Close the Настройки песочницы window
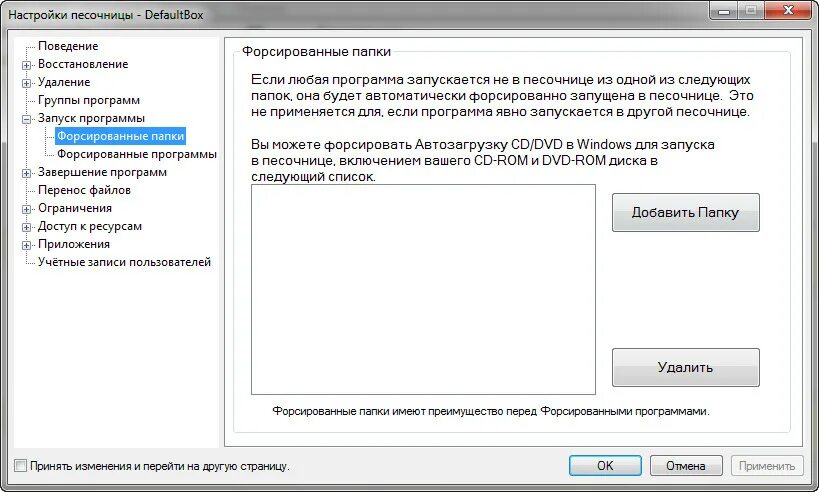Screen dimensions: 819x492 (789, 10)
